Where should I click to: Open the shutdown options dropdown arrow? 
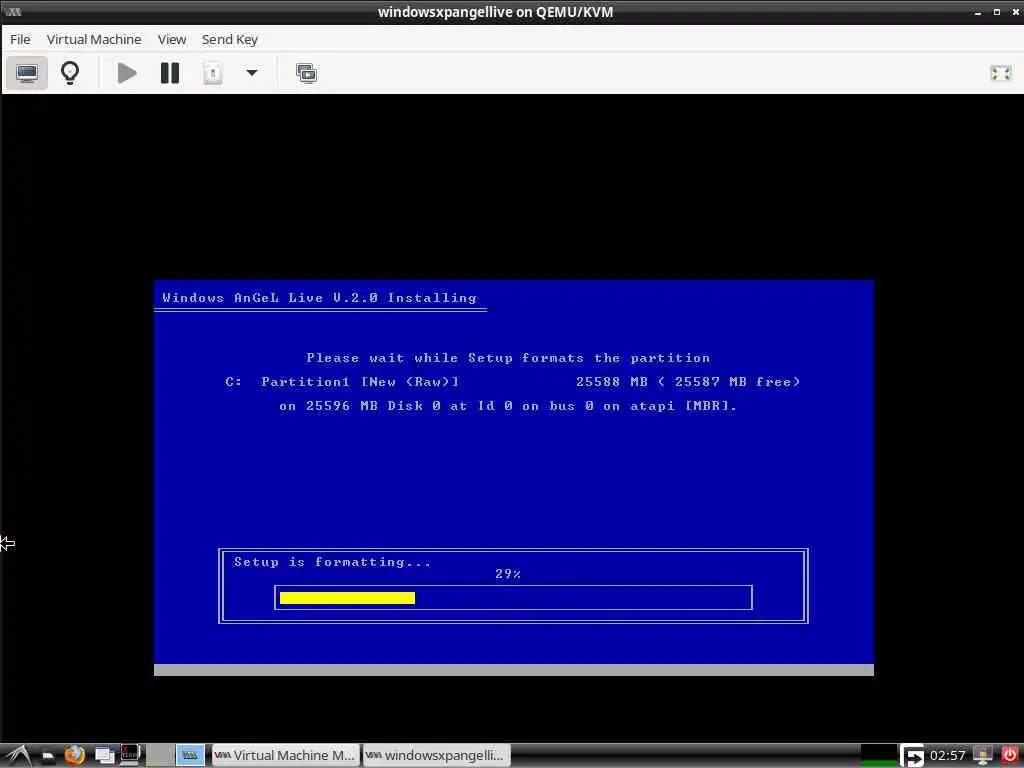251,72
